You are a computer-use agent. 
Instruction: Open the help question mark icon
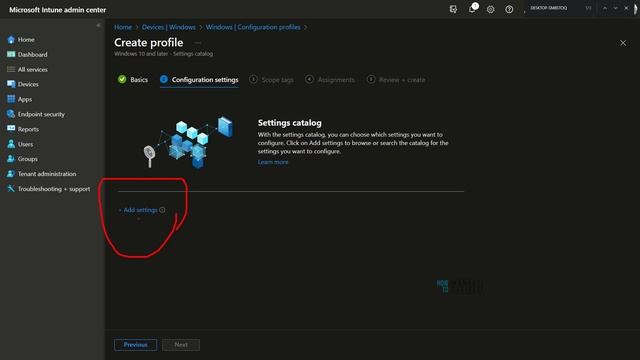coord(509,9)
